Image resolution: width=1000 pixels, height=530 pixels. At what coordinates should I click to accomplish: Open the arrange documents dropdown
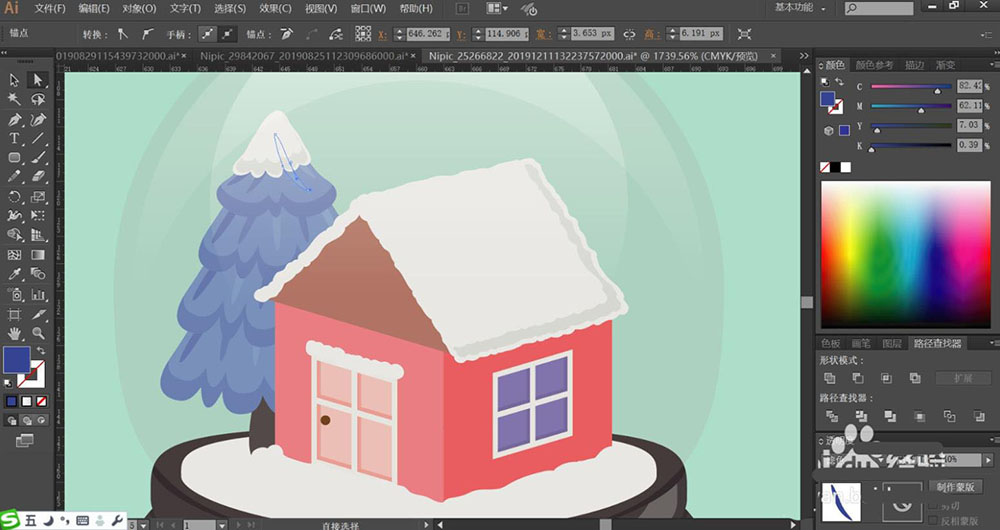[x=497, y=8]
